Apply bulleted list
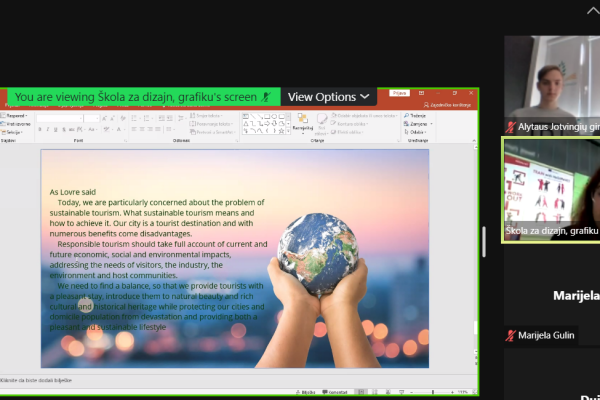 (135, 118)
